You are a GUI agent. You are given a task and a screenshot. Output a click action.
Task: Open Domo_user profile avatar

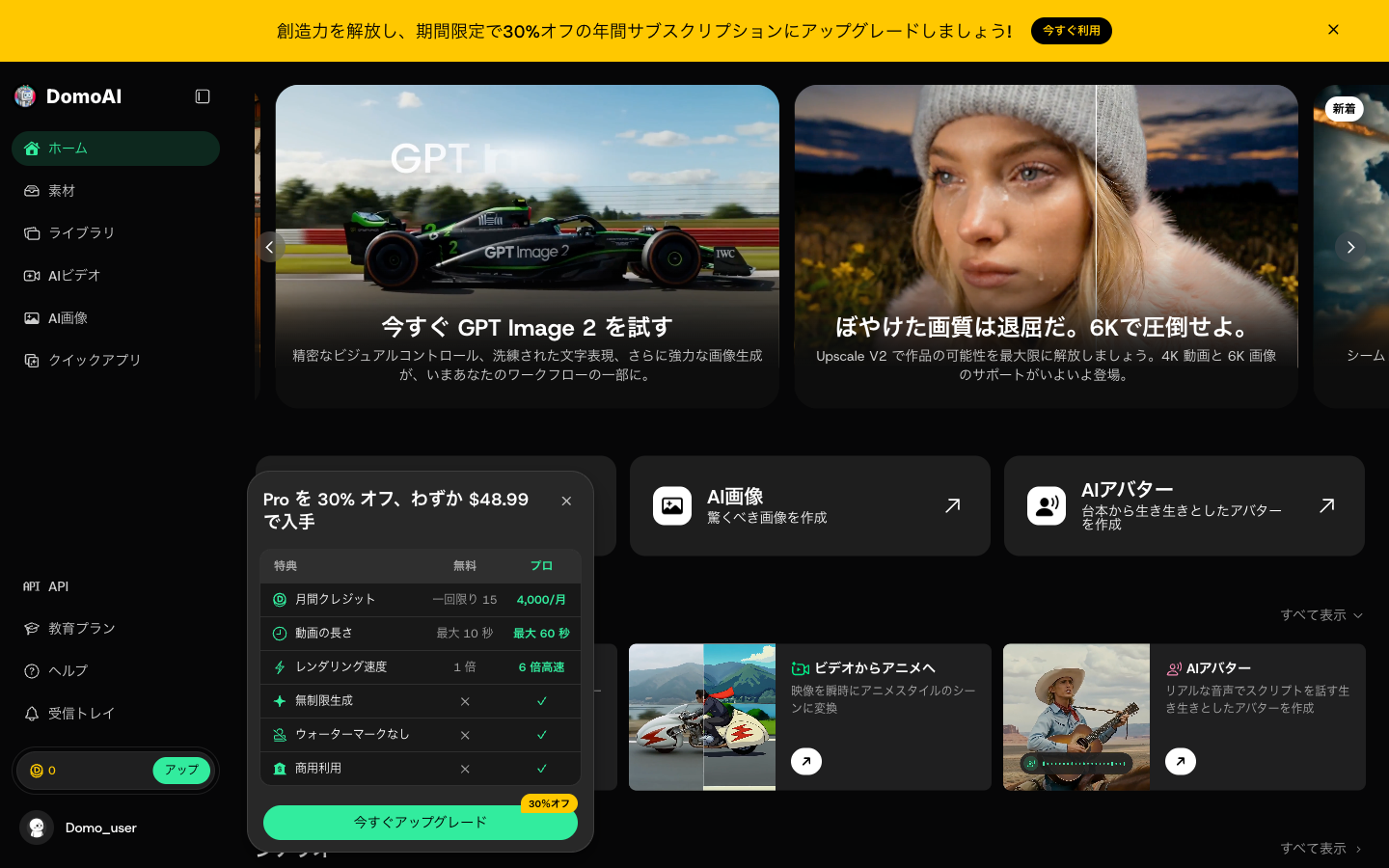[x=37, y=827]
